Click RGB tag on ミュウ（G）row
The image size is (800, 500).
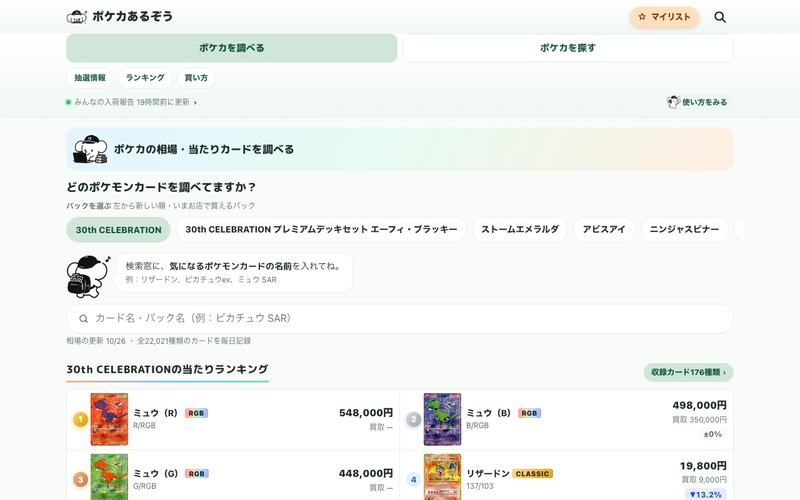coord(196,473)
